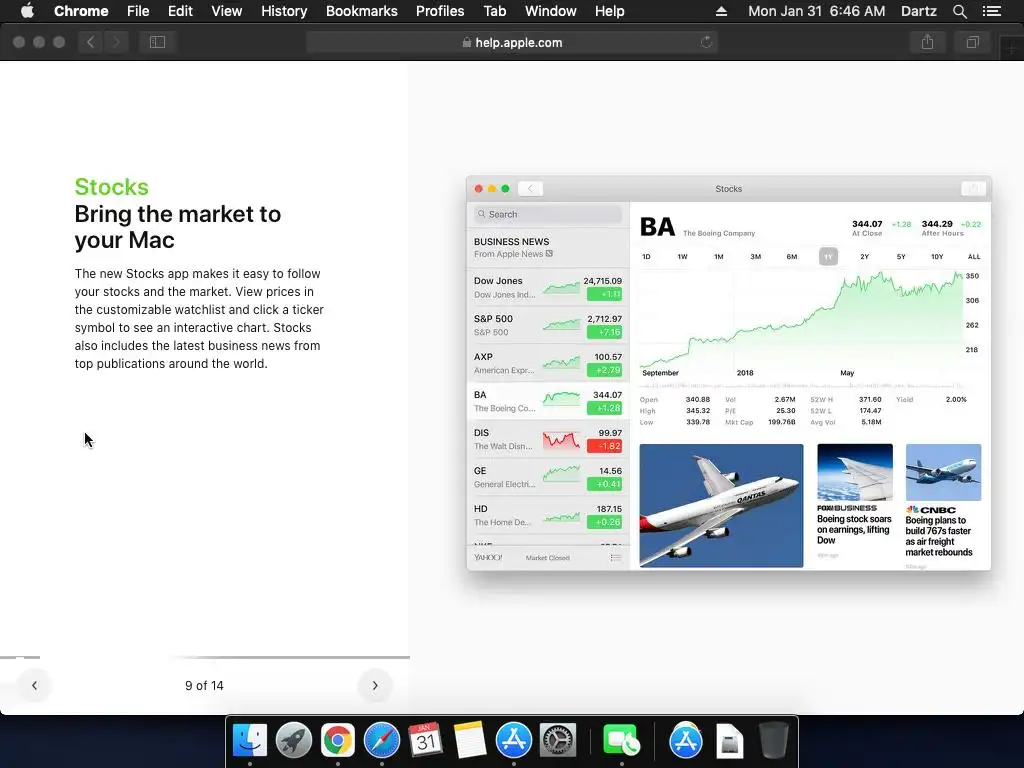
Task: Click the Dartz user name in menu bar
Action: click(918, 11)
